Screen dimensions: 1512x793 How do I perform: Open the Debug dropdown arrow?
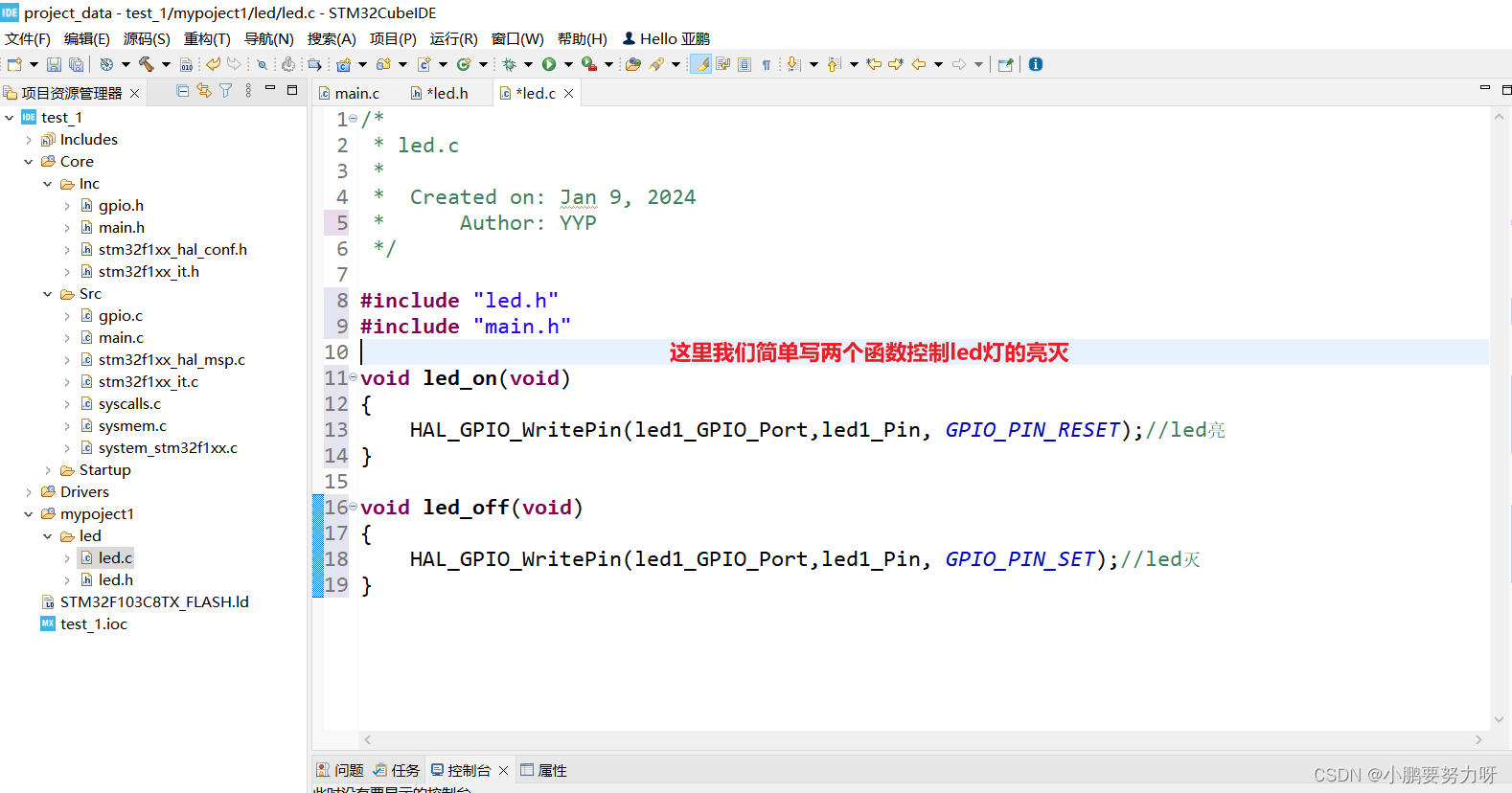tap(528, 64)
